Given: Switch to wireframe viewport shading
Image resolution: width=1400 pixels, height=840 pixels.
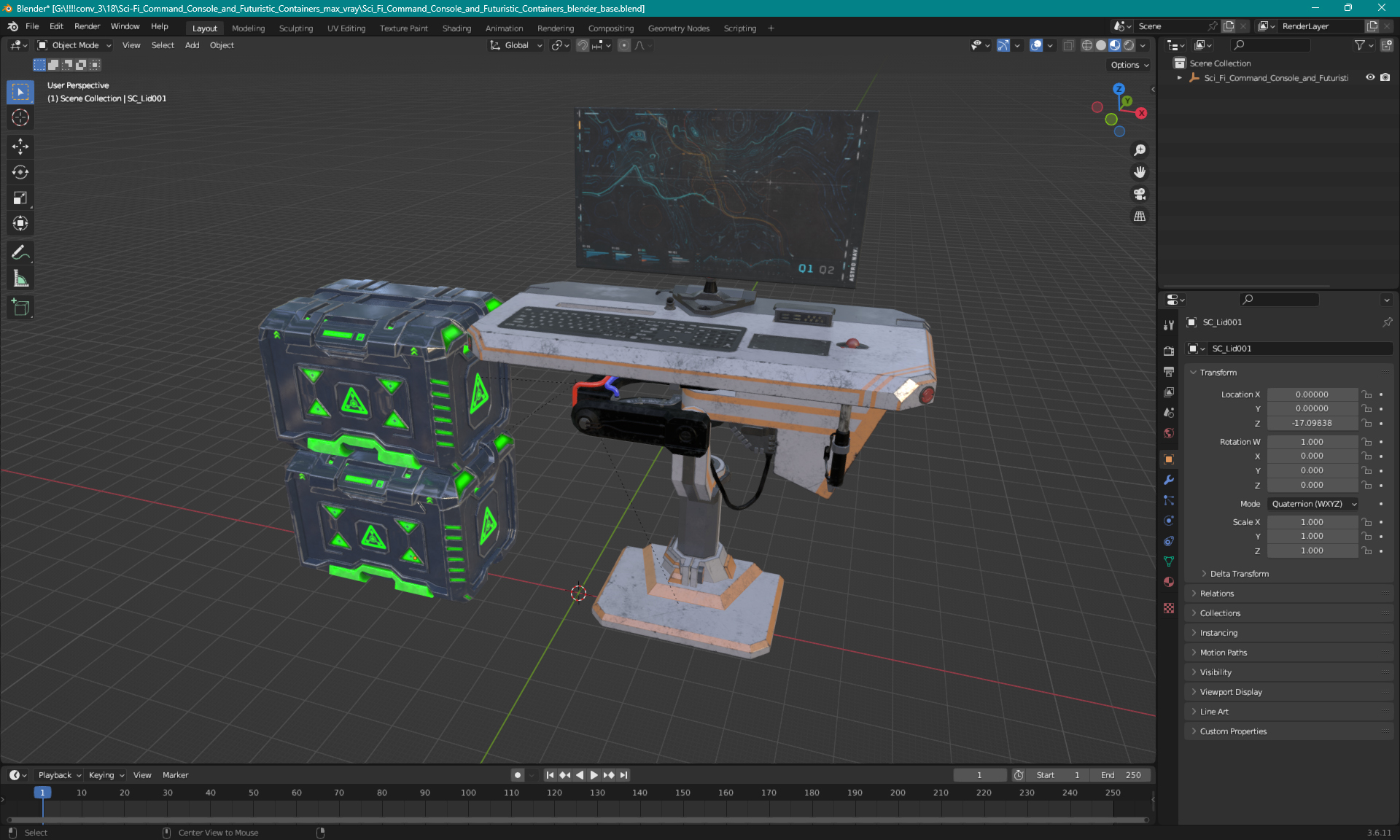Looking at the screenshot, I should [1086, 45].
